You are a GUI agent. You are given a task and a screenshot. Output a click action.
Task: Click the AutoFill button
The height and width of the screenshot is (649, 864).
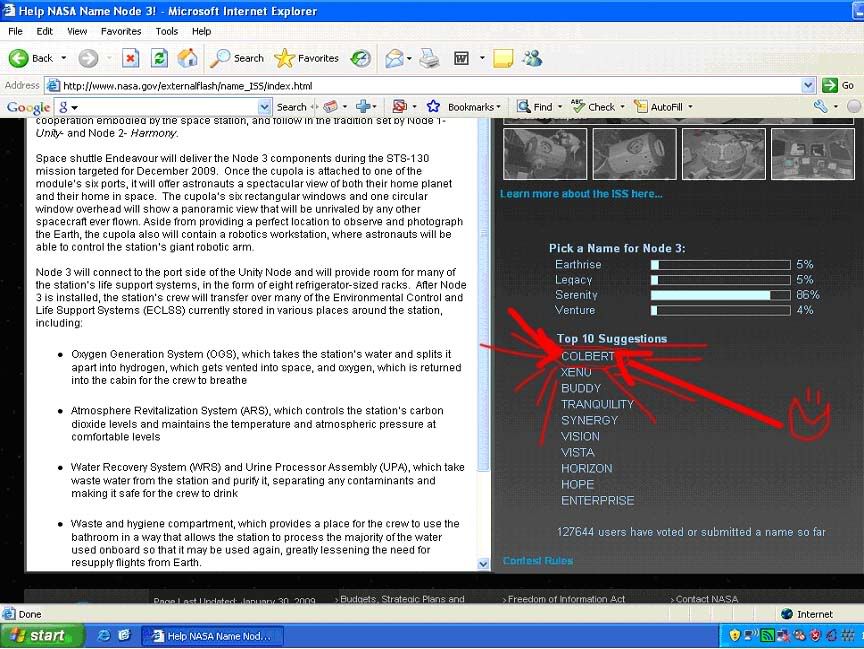(x=658, y=107)
